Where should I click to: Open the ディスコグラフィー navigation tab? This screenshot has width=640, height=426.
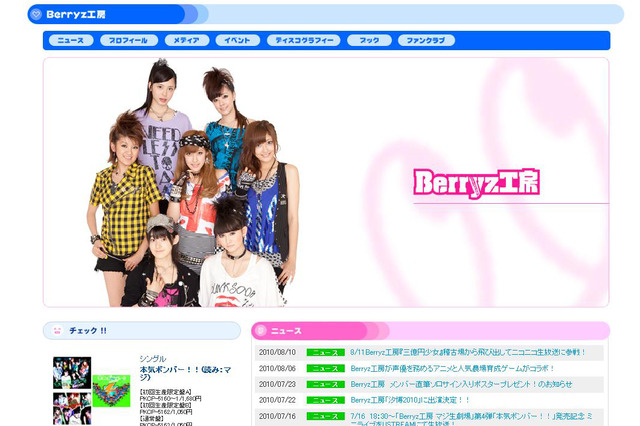tap(304, 40)
